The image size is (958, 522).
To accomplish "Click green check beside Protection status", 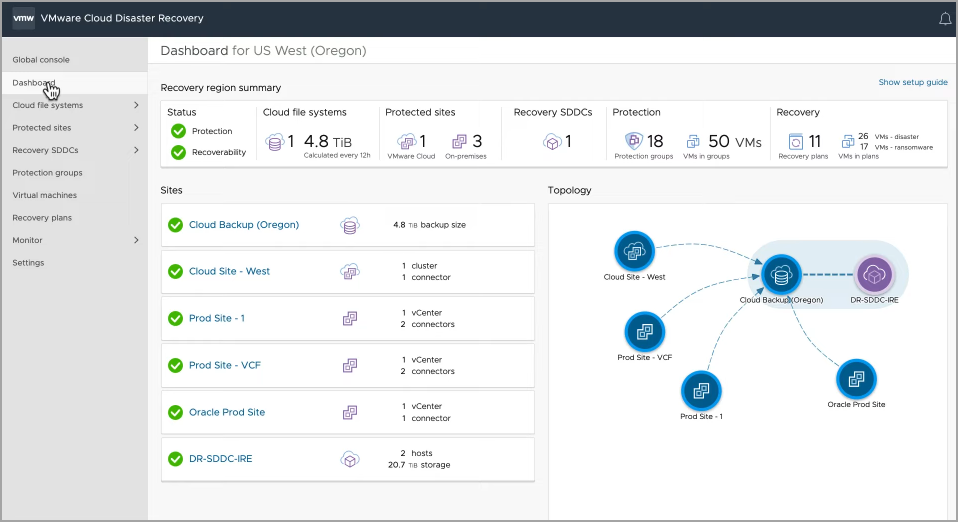I will pos(178,131).
